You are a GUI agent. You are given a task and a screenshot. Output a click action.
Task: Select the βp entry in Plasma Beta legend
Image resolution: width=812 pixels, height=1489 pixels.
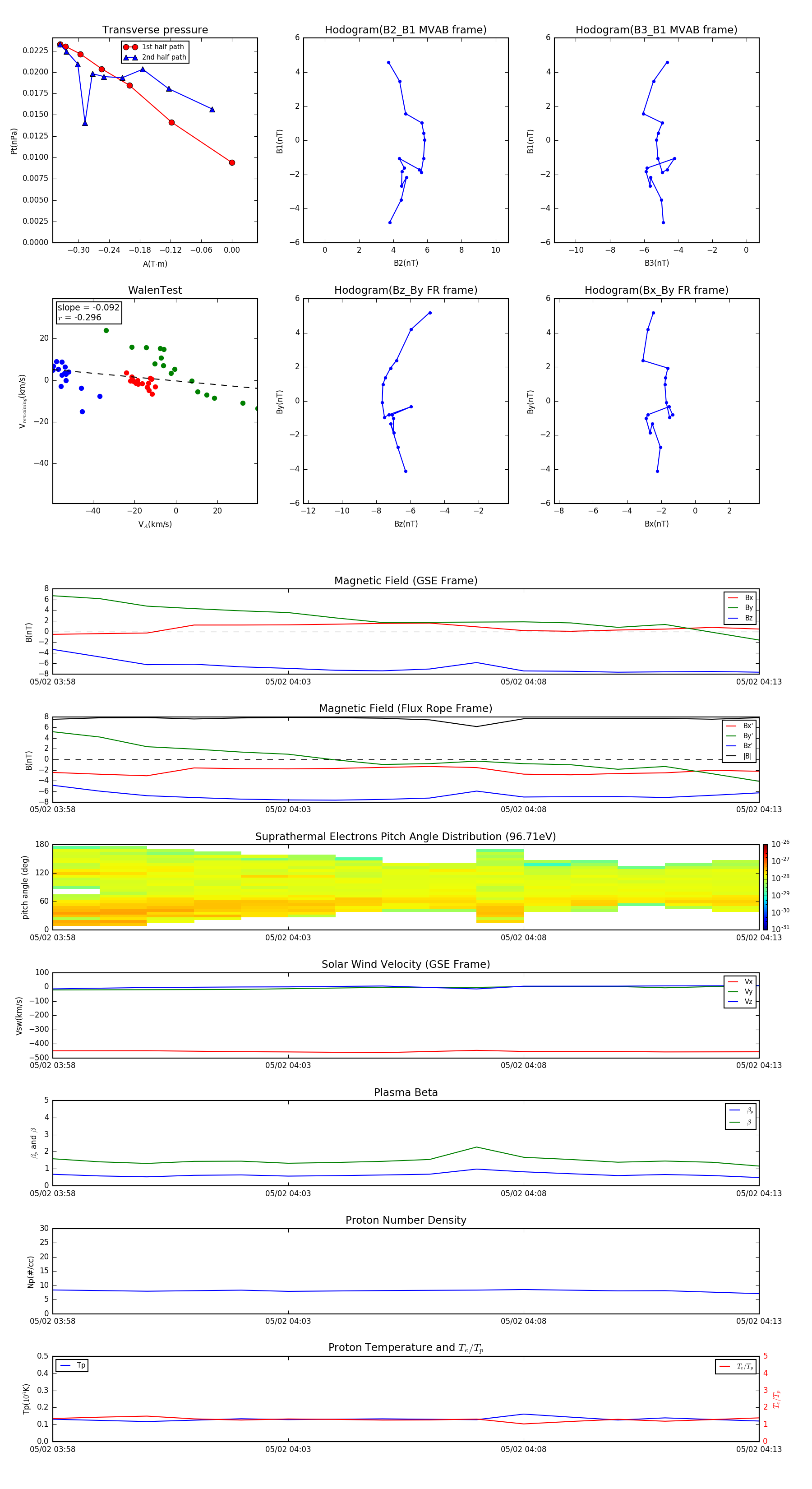coord(741,1110)
